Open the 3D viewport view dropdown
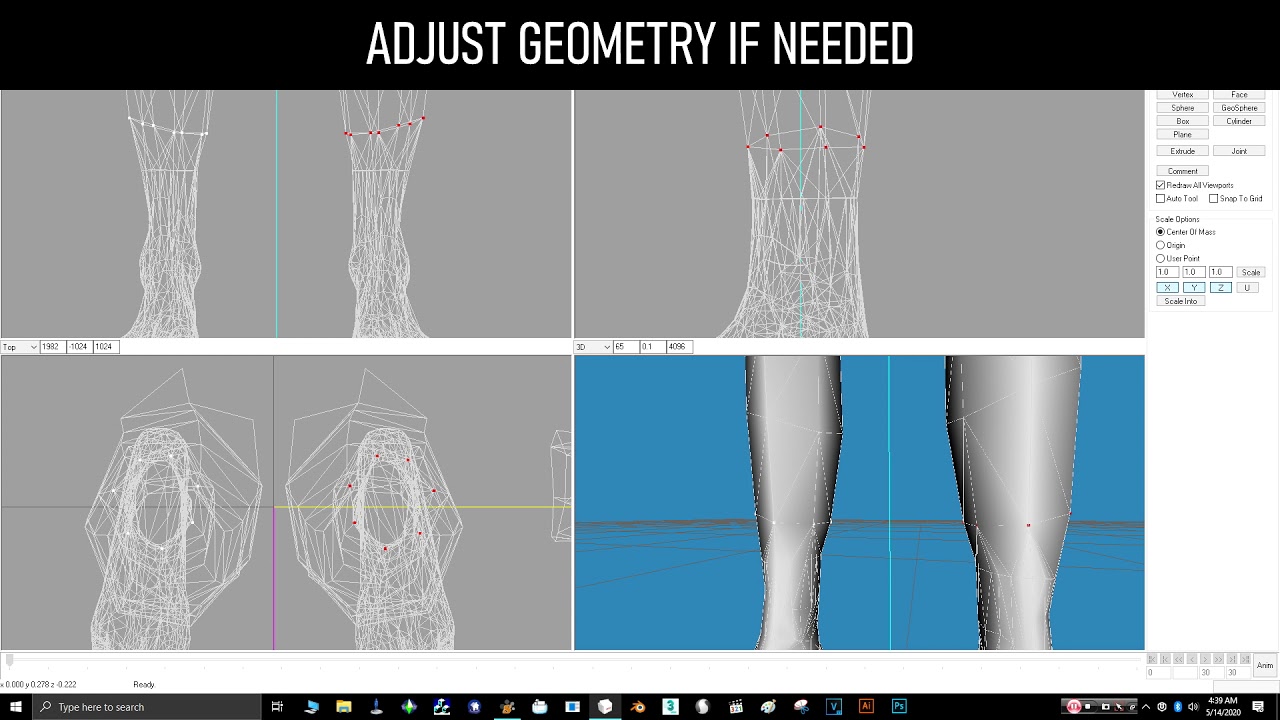 [606, 347]
